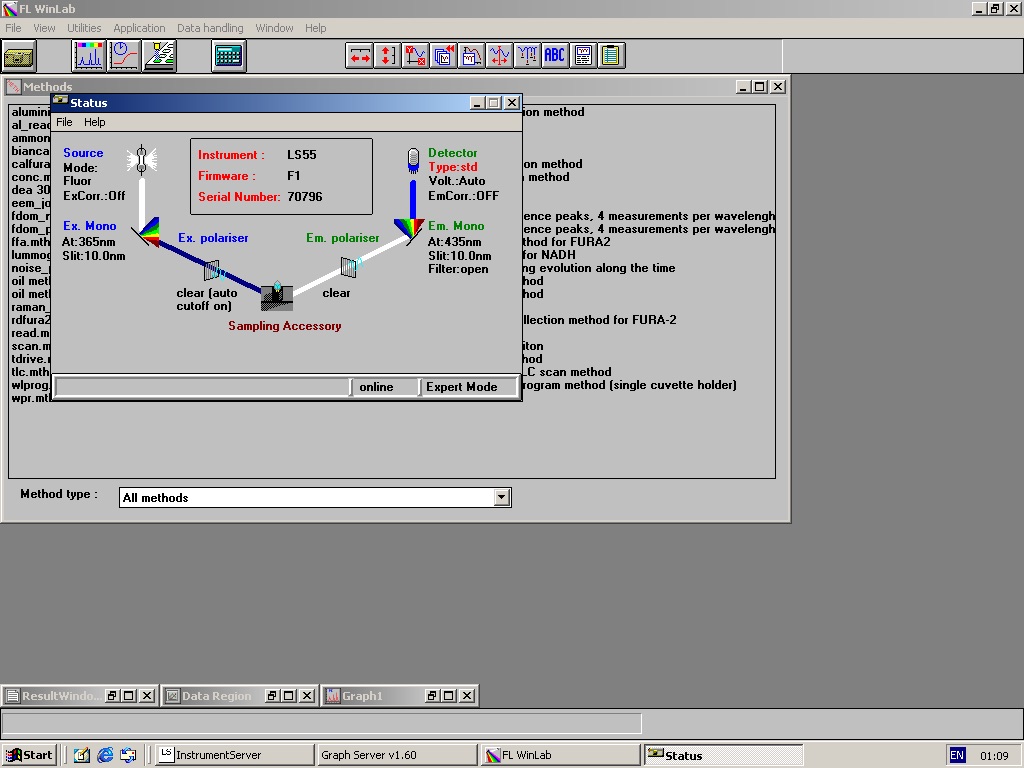
Task: Click the EmCorr.:OFF text
Action: click(x=463, y=196)
